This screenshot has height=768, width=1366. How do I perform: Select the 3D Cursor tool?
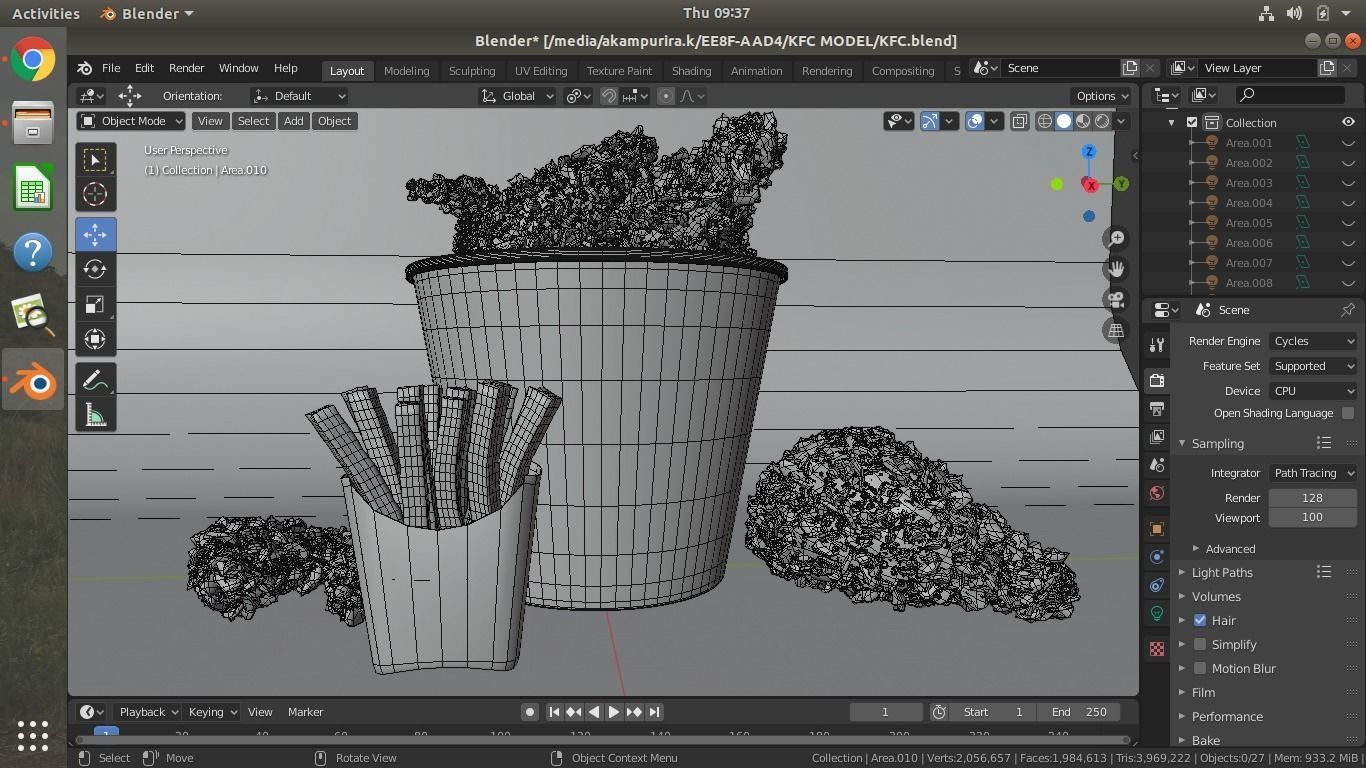(95, 194)
